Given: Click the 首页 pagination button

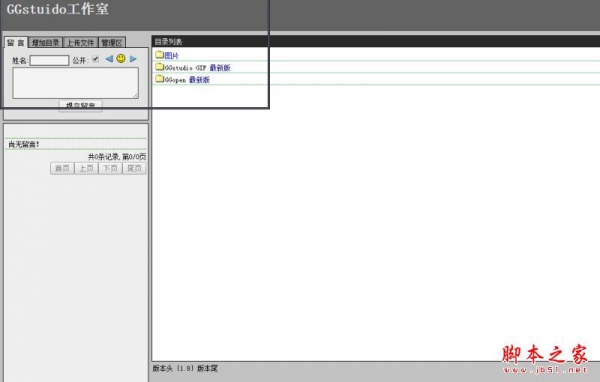Looking at the screenshot, I should click(x=62, y=168).
